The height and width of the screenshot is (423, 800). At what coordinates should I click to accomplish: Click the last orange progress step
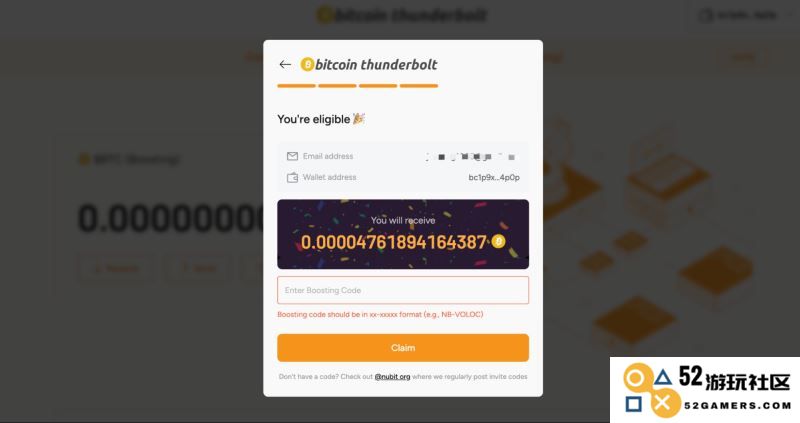(x=419, y=86)
